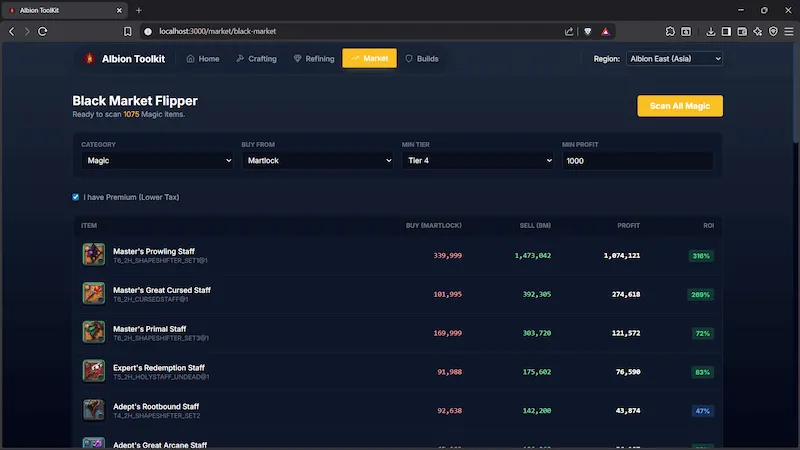Click profit value 43,874
Viewport: 800px width, 450px height.
(628, 411)
